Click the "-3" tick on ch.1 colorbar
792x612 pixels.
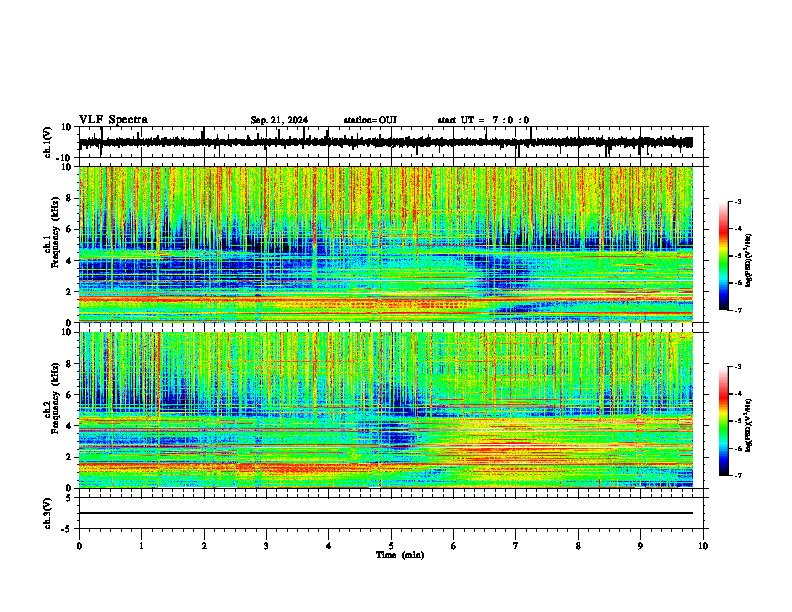click(737, 201)
